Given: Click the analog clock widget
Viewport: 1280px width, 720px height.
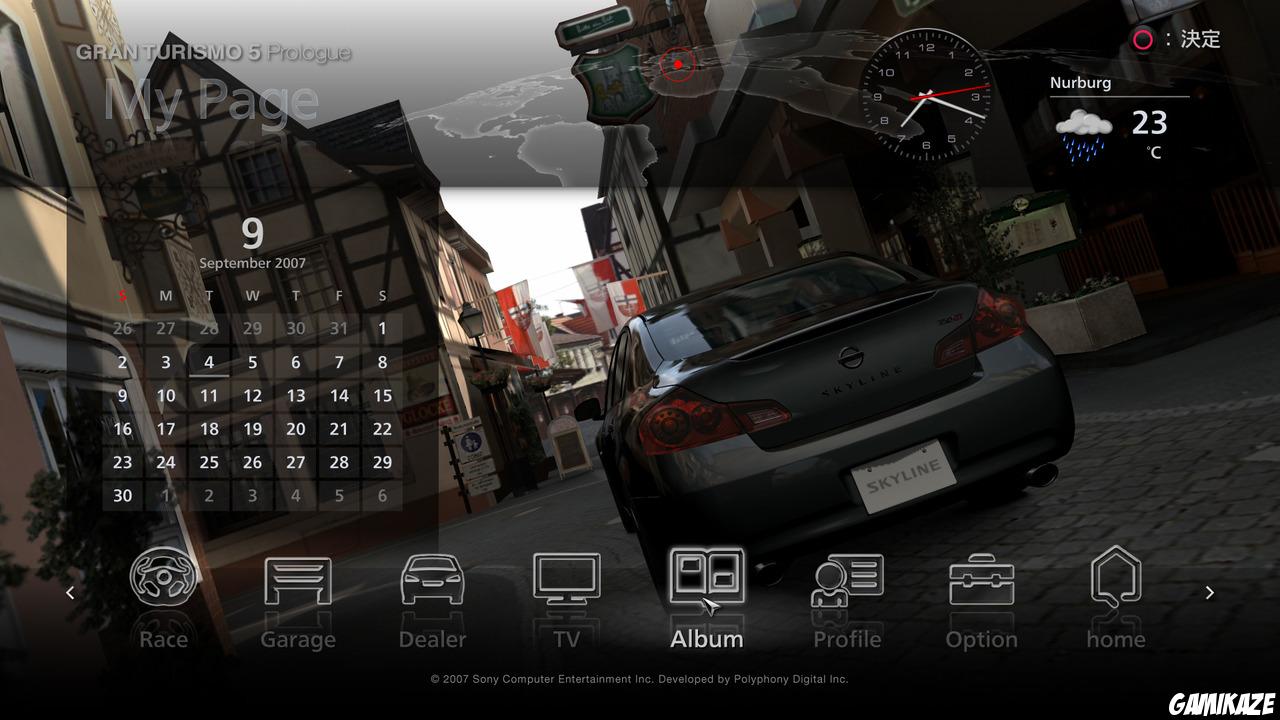Looking at the screenshot, I should tap(926, 95).
